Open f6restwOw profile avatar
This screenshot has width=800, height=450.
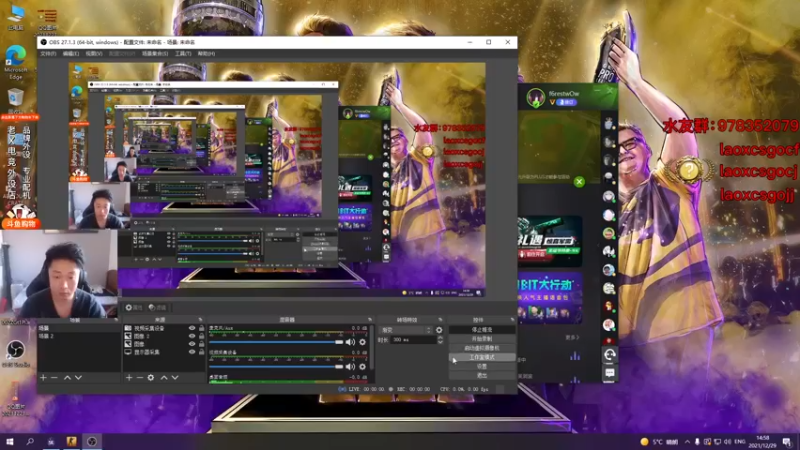pyautogui.click(x=536, y=97)
